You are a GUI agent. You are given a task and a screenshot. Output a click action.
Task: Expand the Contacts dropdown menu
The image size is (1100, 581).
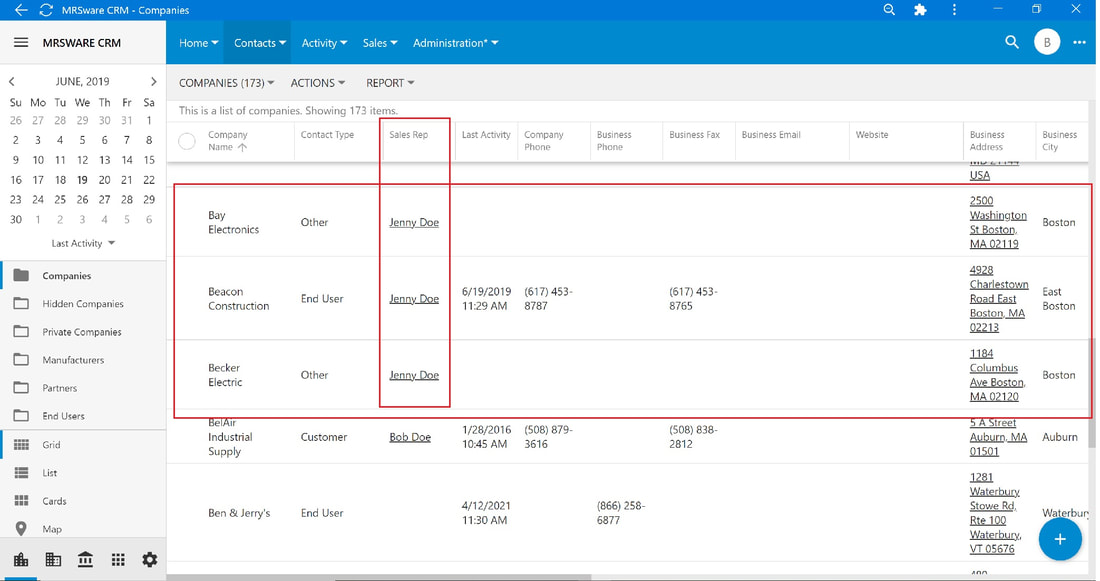click(x=260, y=43)
